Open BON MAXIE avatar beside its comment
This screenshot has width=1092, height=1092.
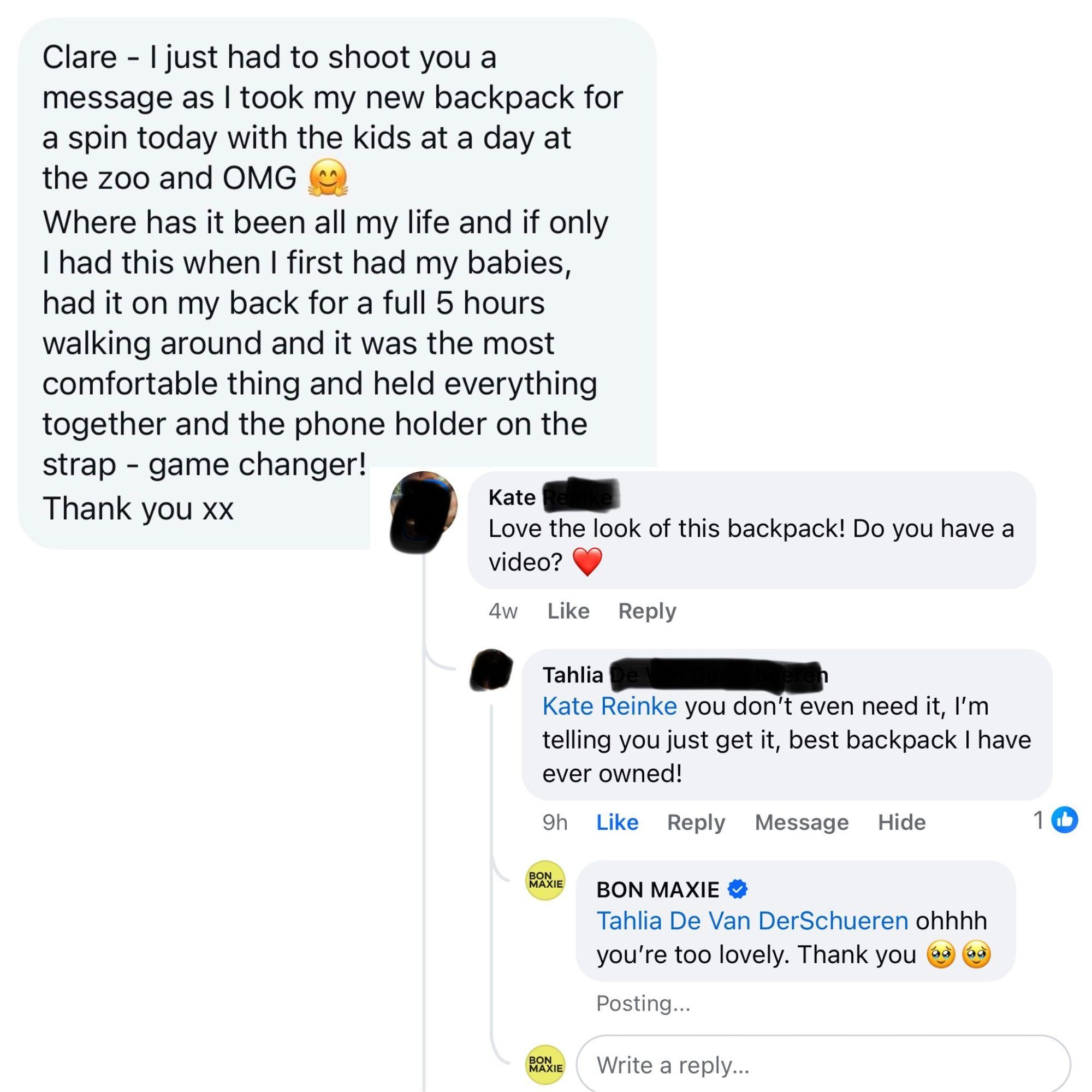[x=545, y=880]
